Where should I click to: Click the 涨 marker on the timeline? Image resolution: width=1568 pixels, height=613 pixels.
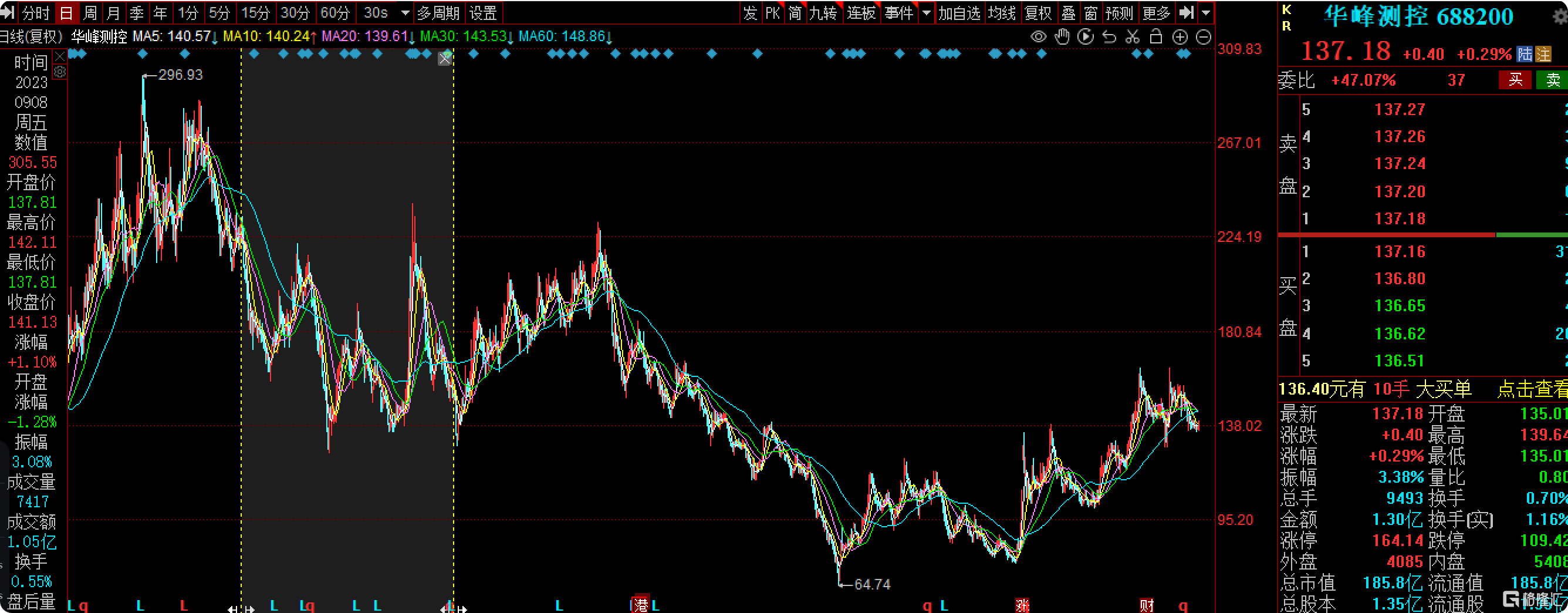pyautogui.click(x=1022, y=605)
